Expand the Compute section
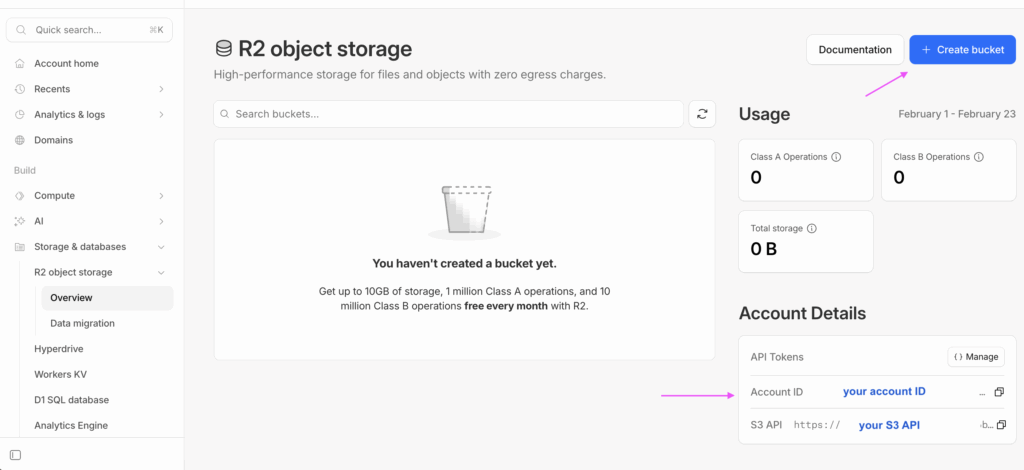The image size is (1024, 470). click(161, 196)
